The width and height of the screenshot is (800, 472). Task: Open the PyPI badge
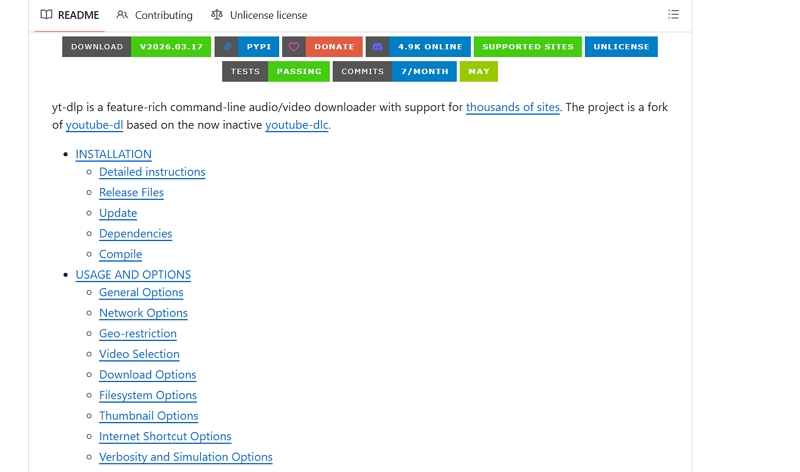pos(247,46)
